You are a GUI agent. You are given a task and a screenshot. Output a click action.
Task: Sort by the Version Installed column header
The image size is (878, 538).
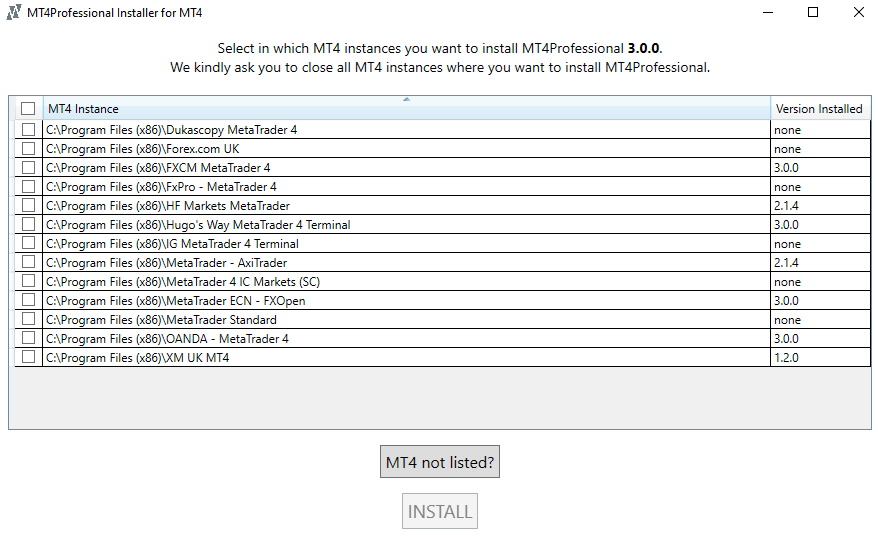819,109
